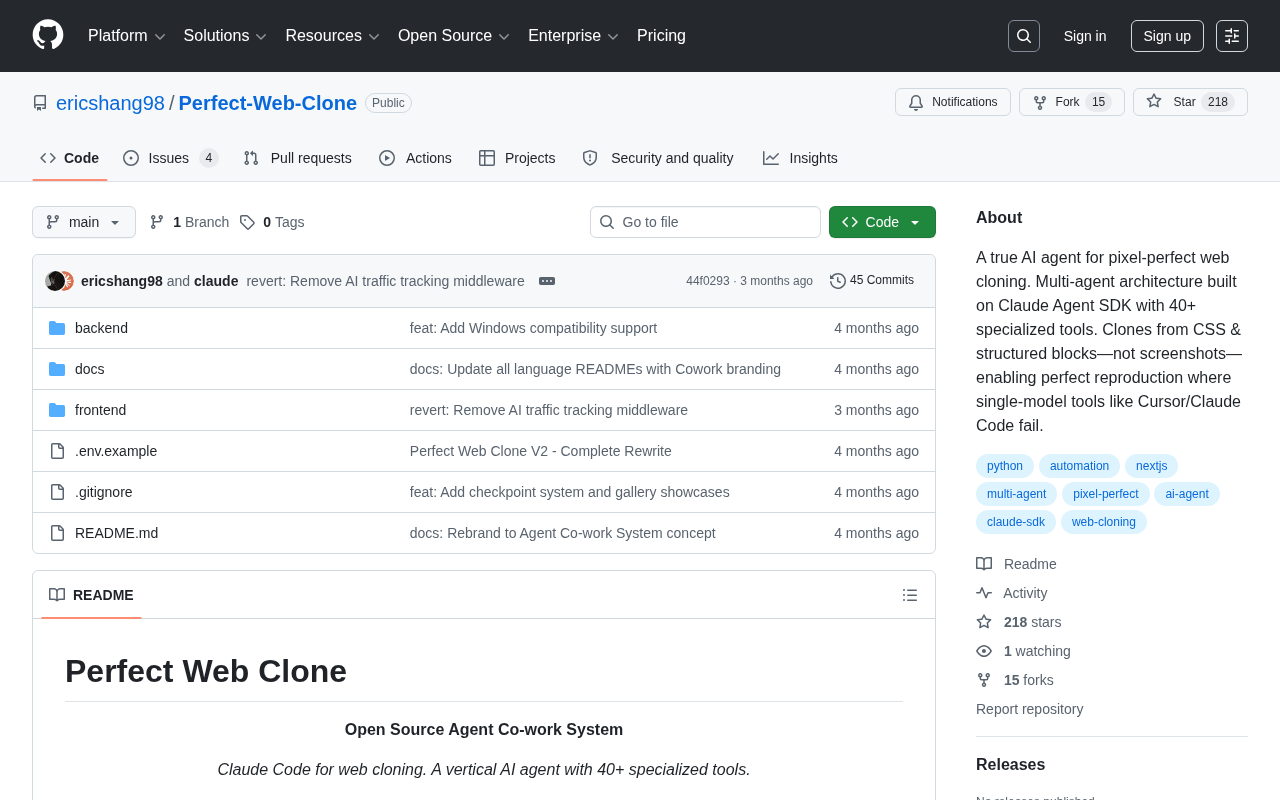The height and width of the screenshot is (800, 1280).
Task: Click the Sign up button
Action: point(1167,36)
